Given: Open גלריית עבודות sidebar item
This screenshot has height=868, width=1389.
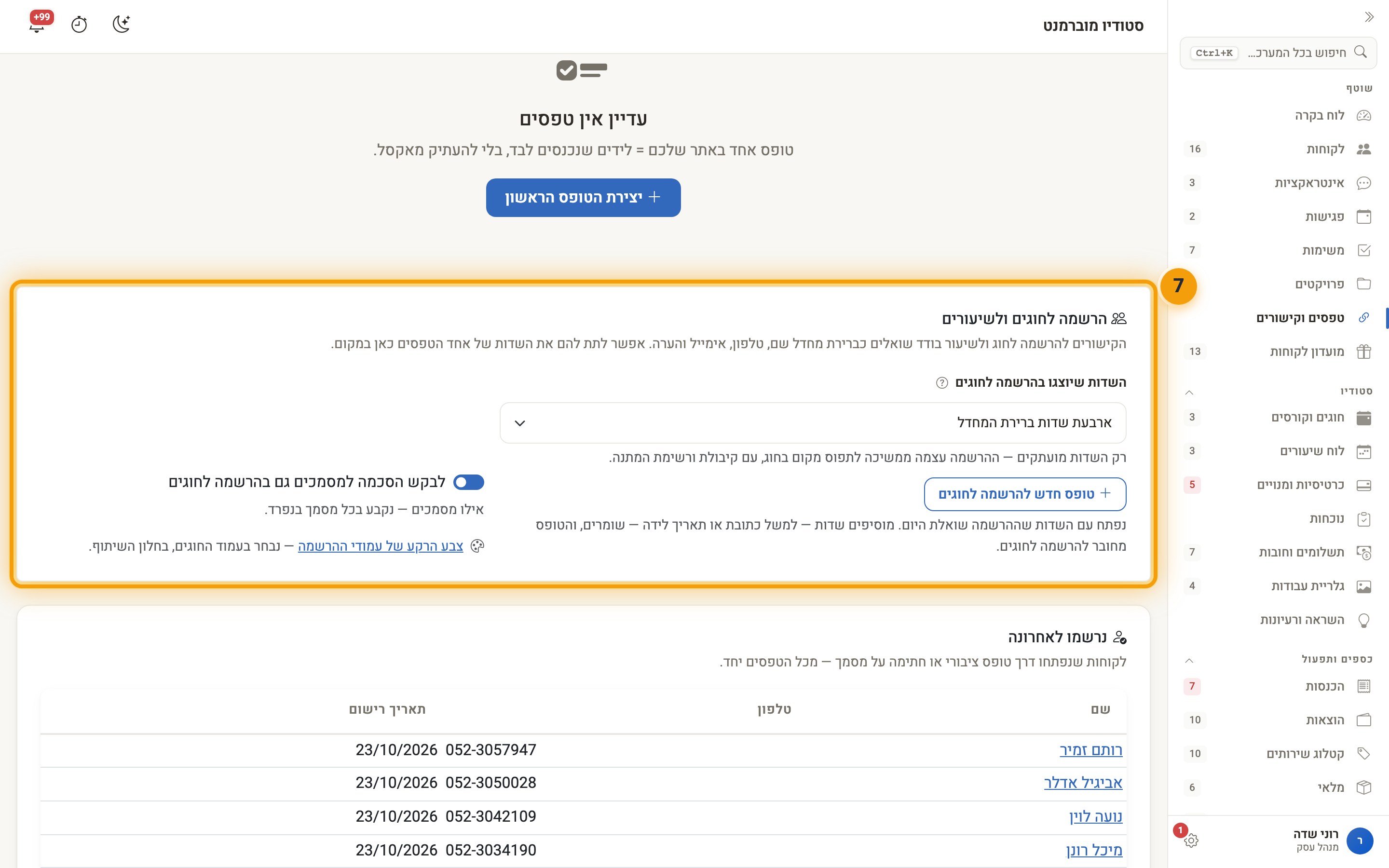Looking at the screenshot, I should click(x=1278, y=586).
